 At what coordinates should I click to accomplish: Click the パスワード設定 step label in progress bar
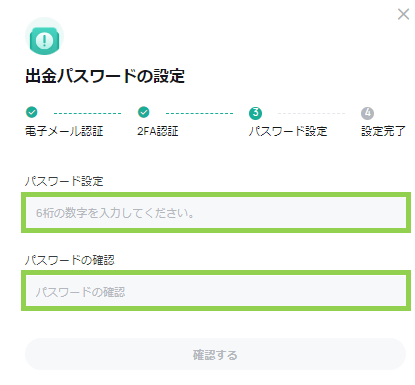click(288, 131)
